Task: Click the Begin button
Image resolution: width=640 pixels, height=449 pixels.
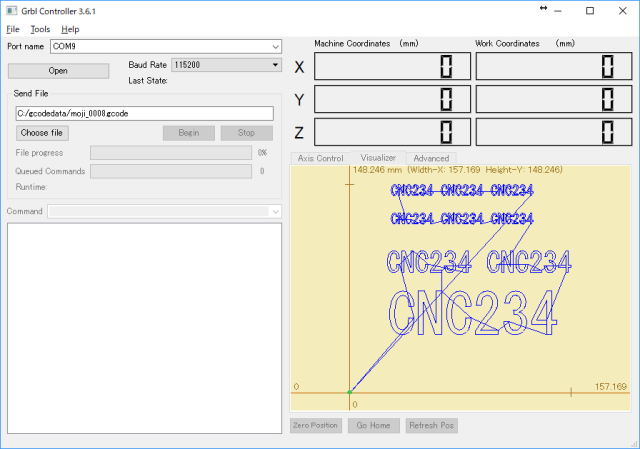Action: [189, 133]
